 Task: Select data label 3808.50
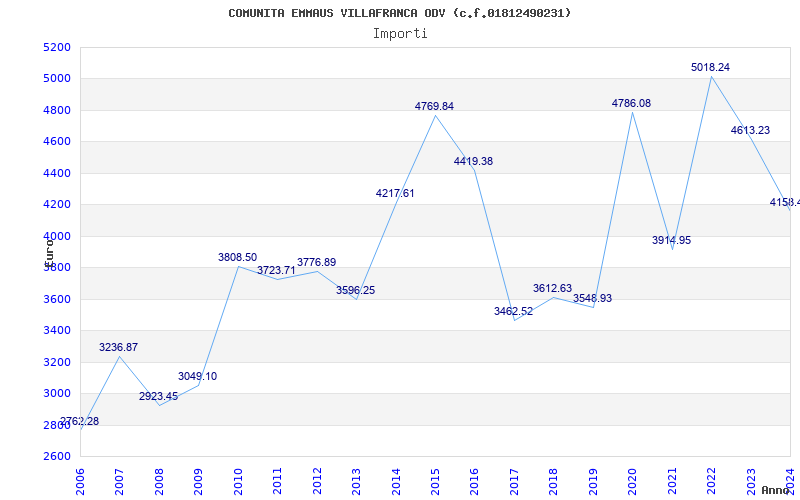(238, 258)
